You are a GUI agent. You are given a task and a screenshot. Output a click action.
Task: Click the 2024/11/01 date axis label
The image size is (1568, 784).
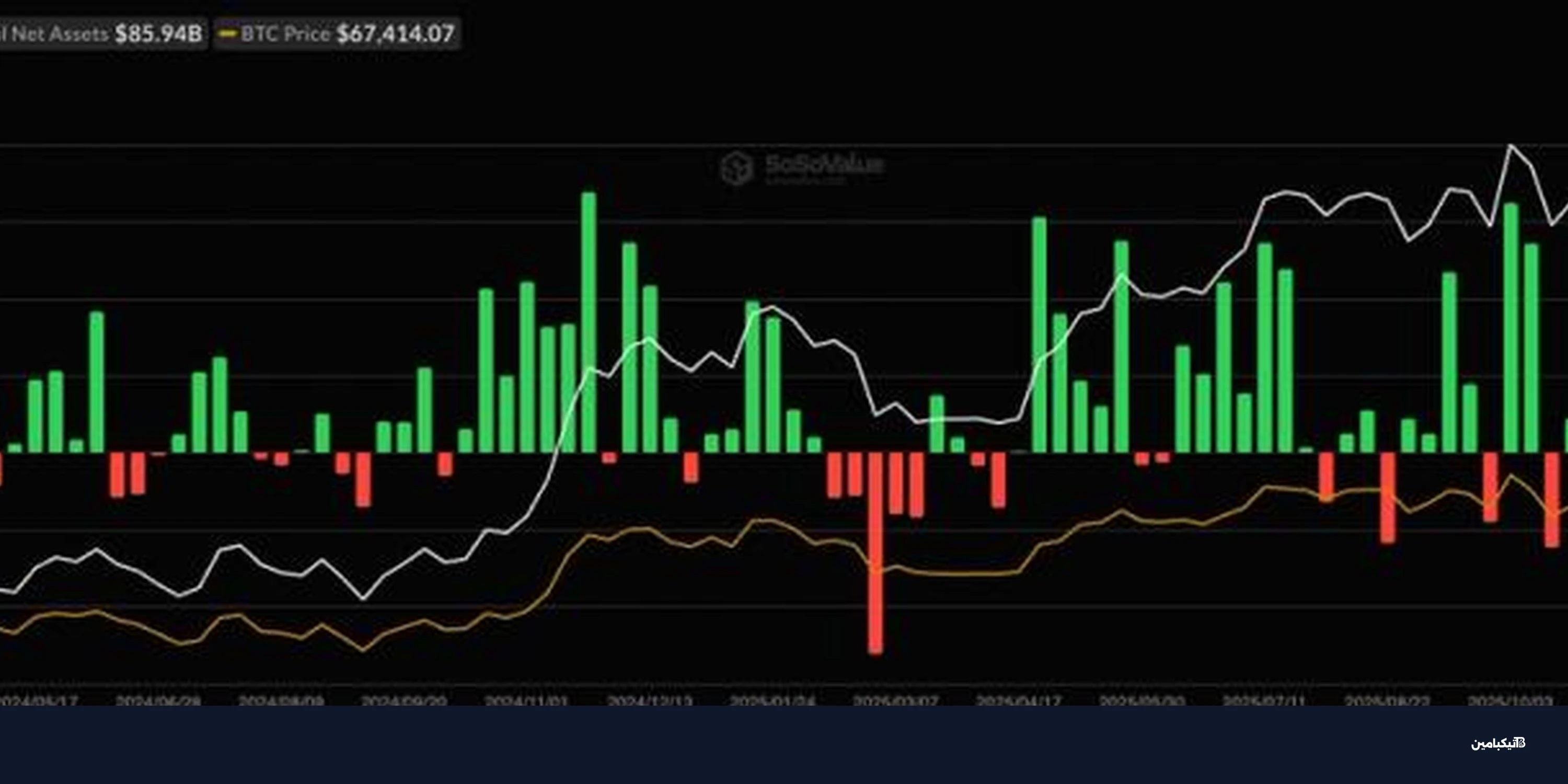click(x=526, y=700)
